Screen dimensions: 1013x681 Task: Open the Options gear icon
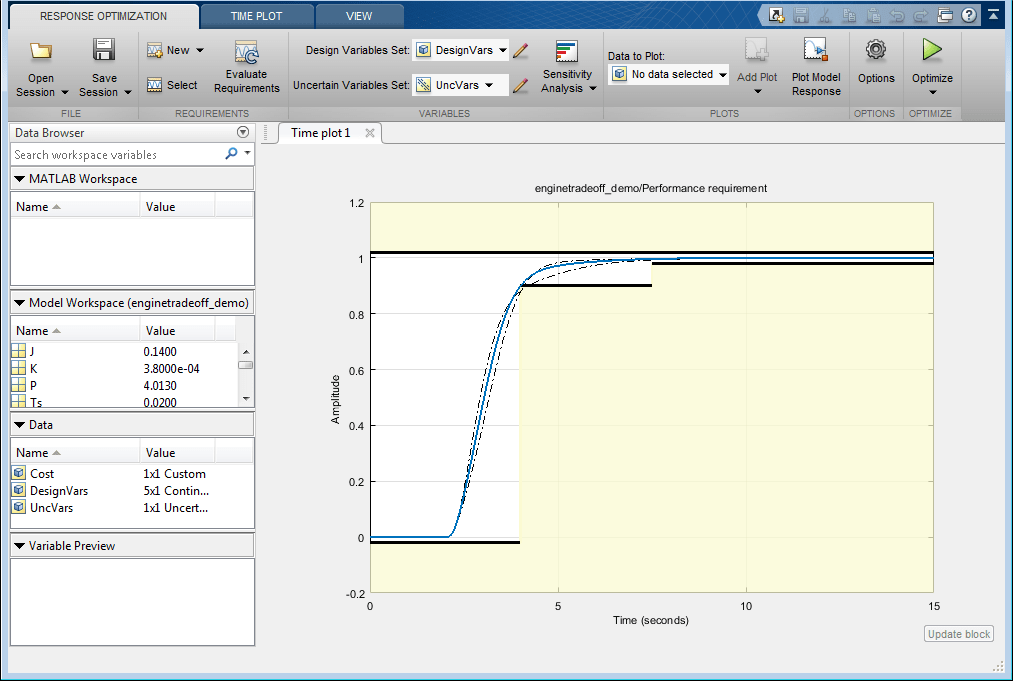click(876, 50)
